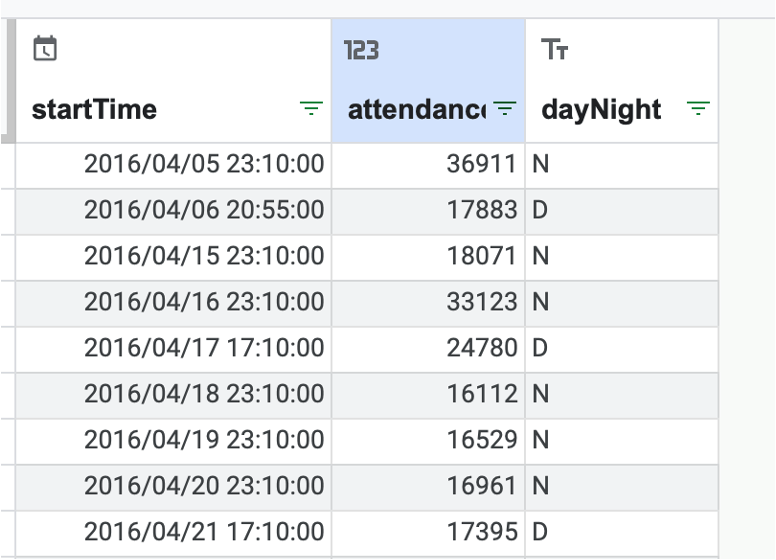The image size is (776, 560).
Task: Click the dayNight cell N beside 16961
Action: pos(622,488)
